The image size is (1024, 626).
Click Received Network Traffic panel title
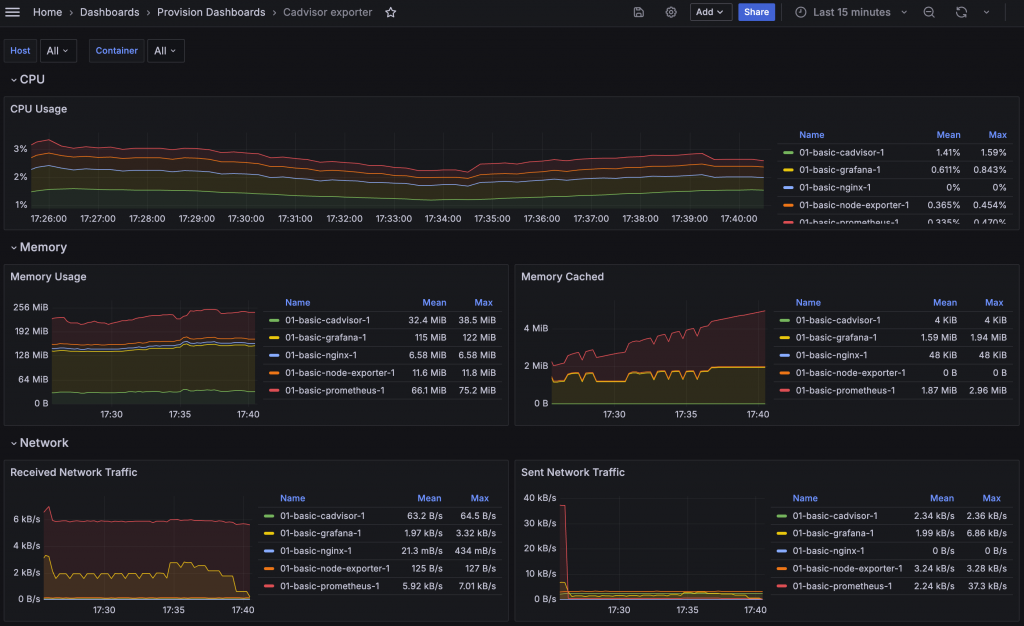pos(74,472)
